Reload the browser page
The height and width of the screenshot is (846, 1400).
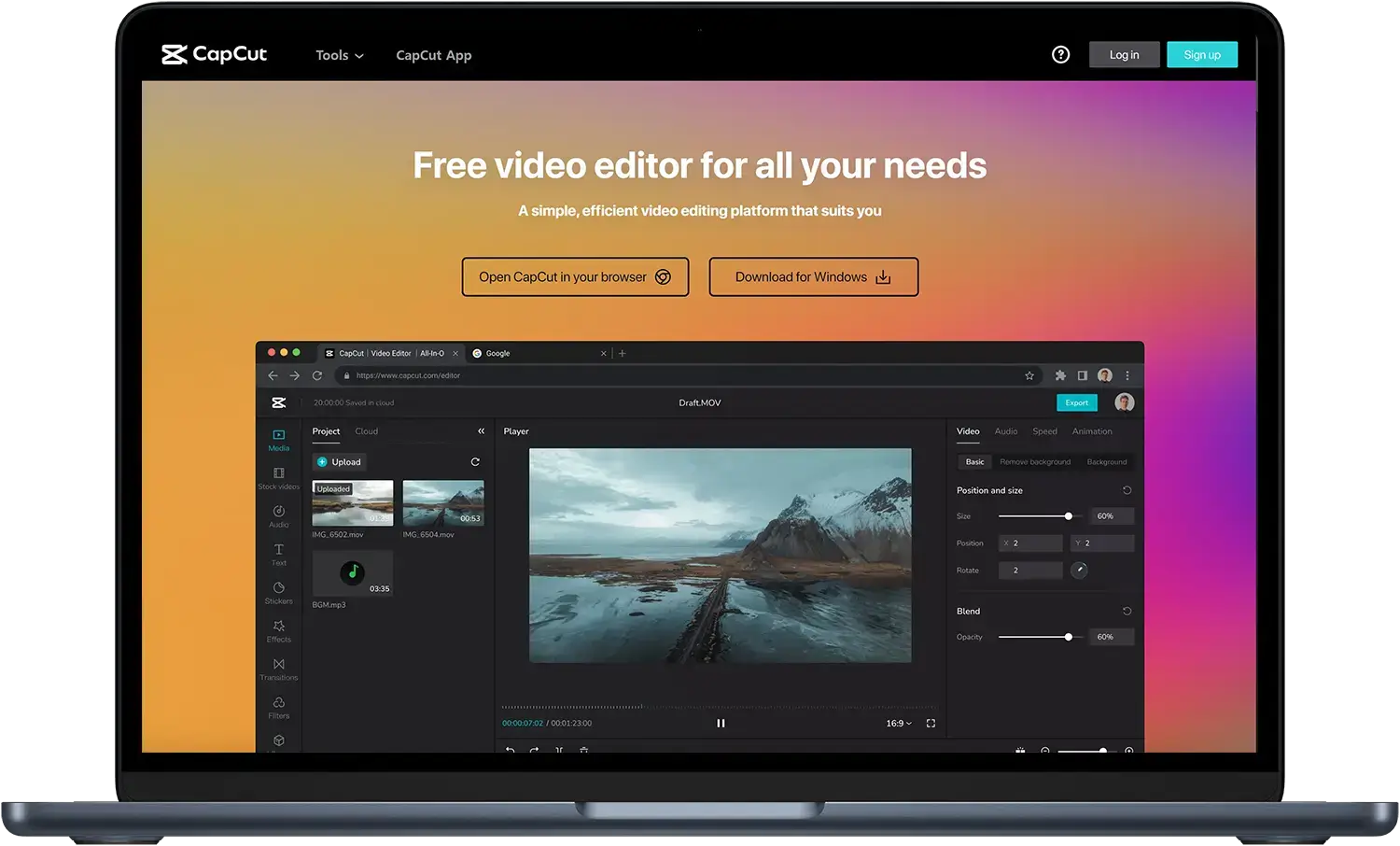click(317, 375)
